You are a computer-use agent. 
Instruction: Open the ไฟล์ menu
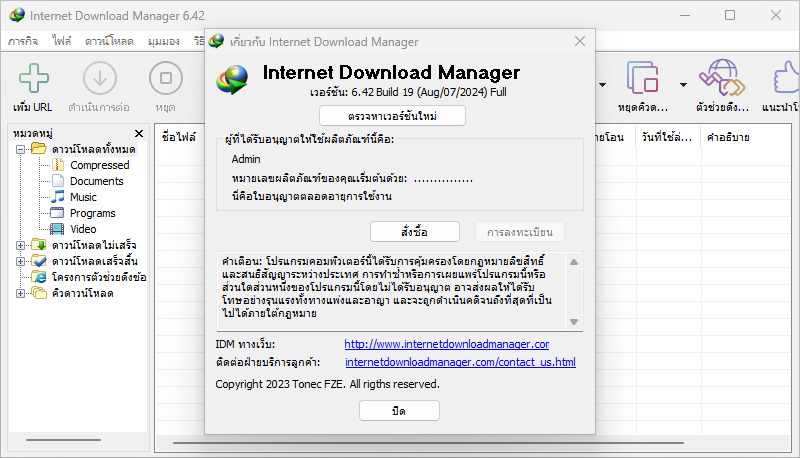tap(62, 41)
